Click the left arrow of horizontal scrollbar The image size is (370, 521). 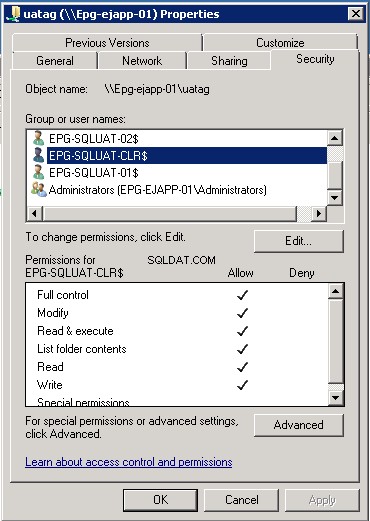(x=35, y=213)
